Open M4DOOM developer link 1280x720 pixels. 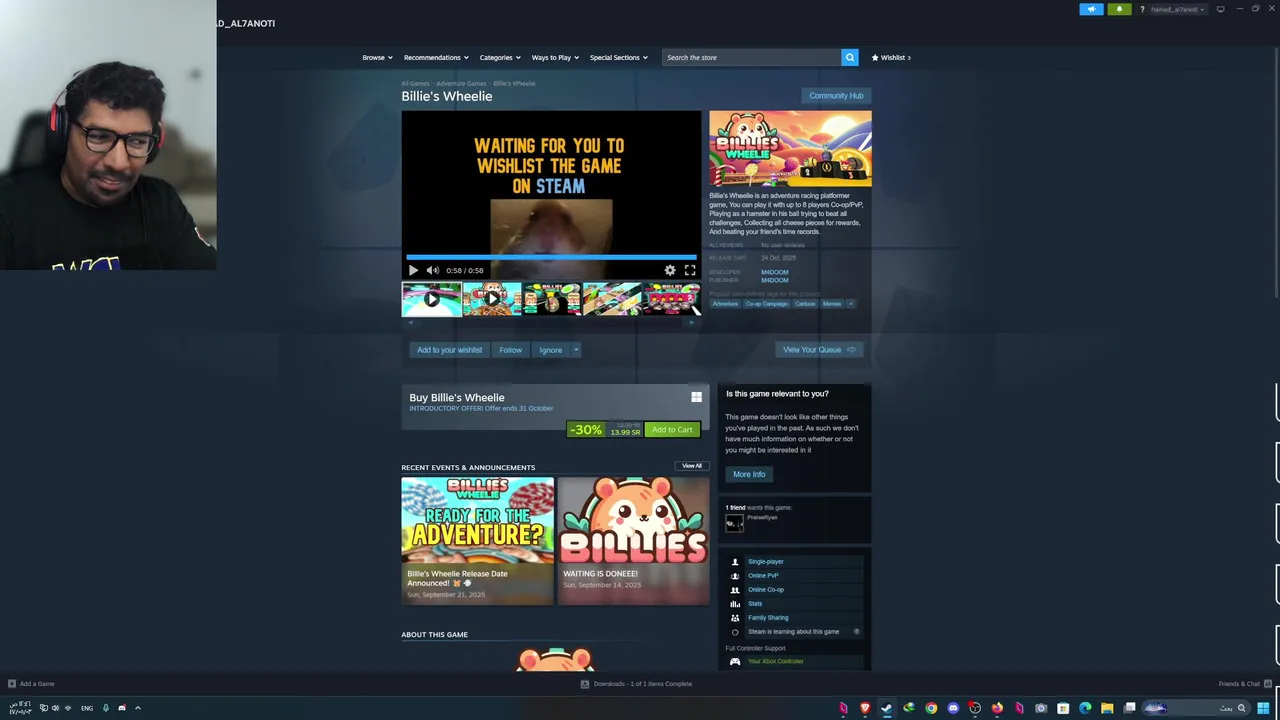click(x=774, y=272)
